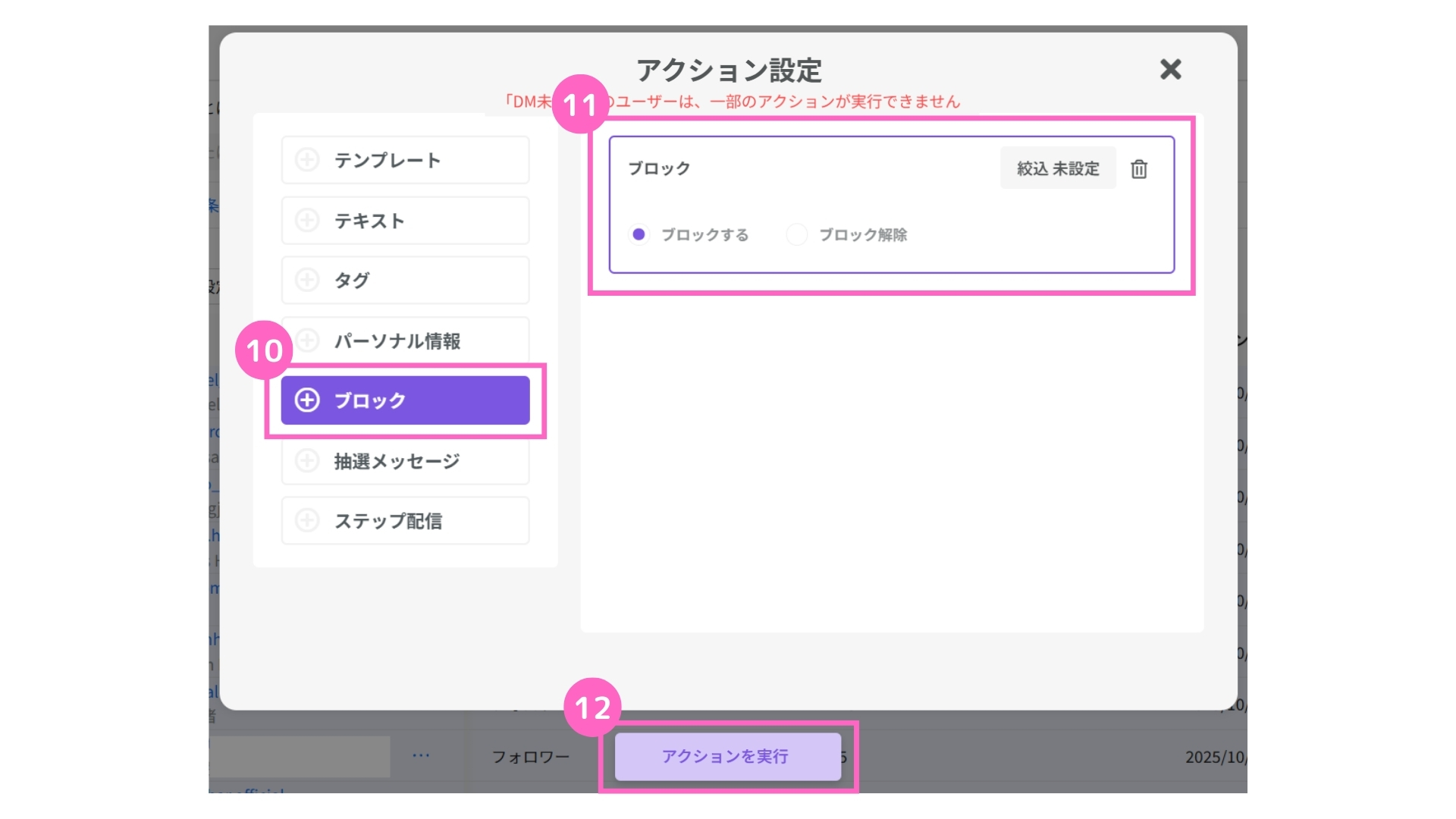Add the 抽選メッセージ action
This screenshot has height=819, width=1456.
coord(405,460)
